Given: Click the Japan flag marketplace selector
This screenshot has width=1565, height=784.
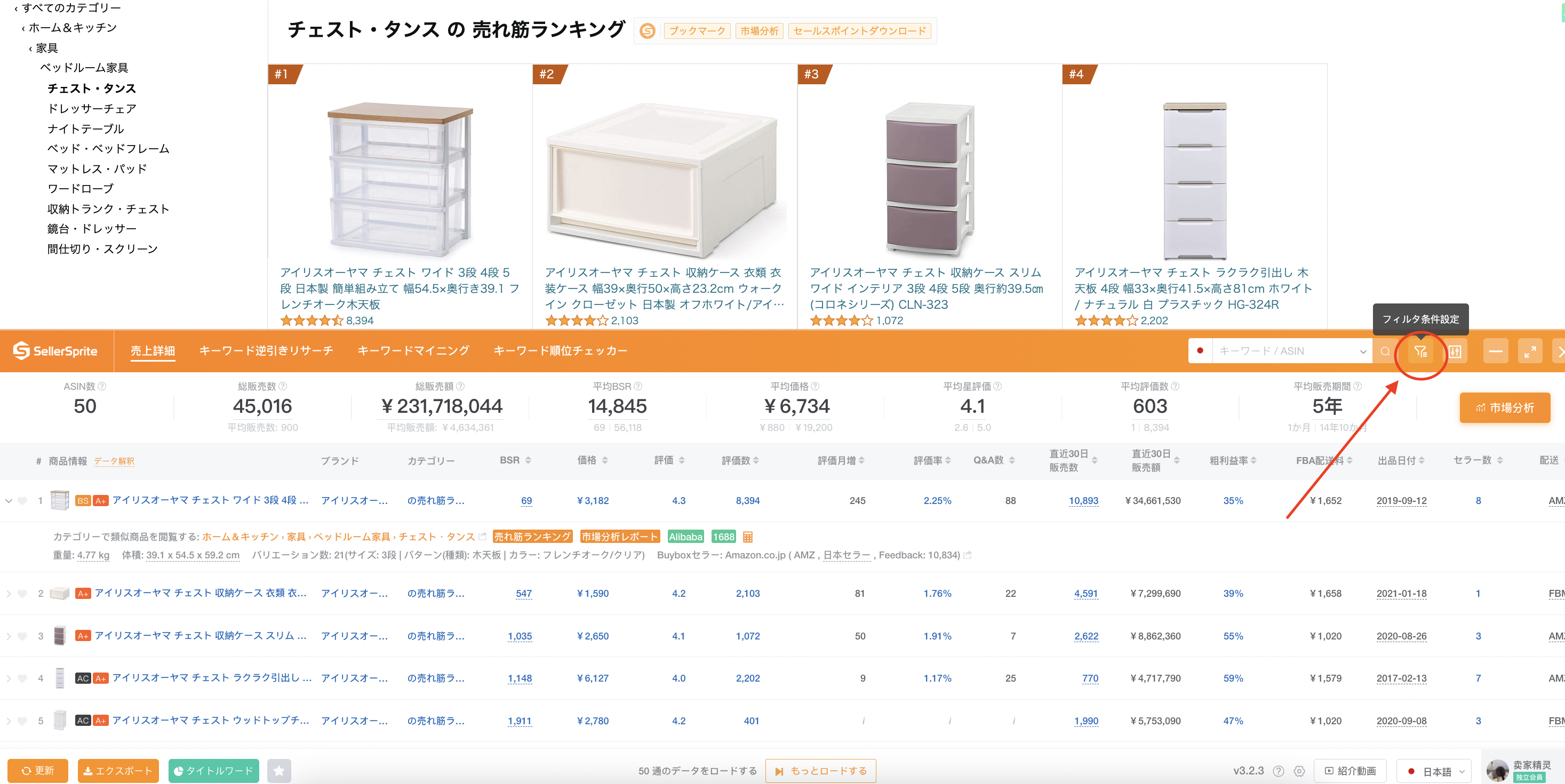Looking at the screenshot, I should [1199, 350].
